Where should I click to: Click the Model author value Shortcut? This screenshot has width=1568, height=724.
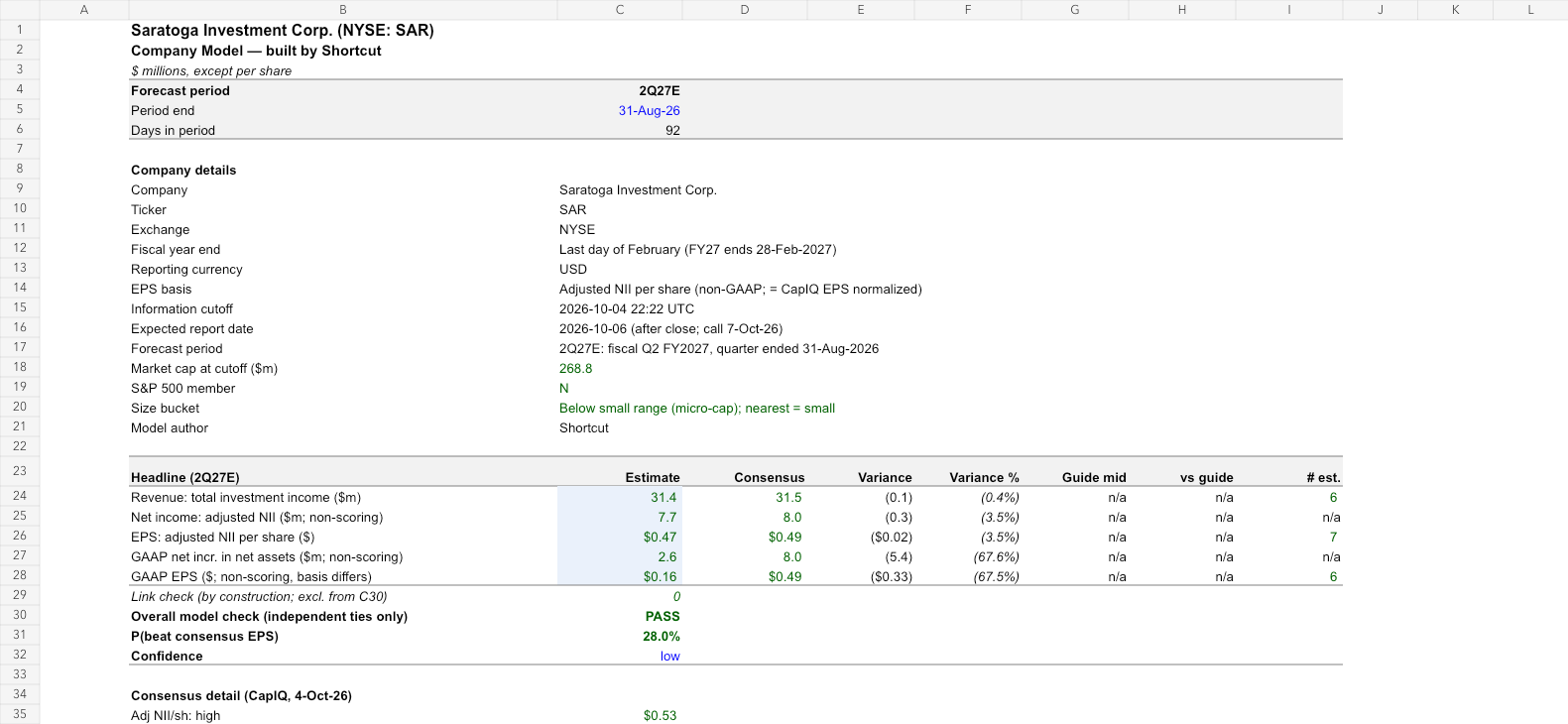point(584,428)
